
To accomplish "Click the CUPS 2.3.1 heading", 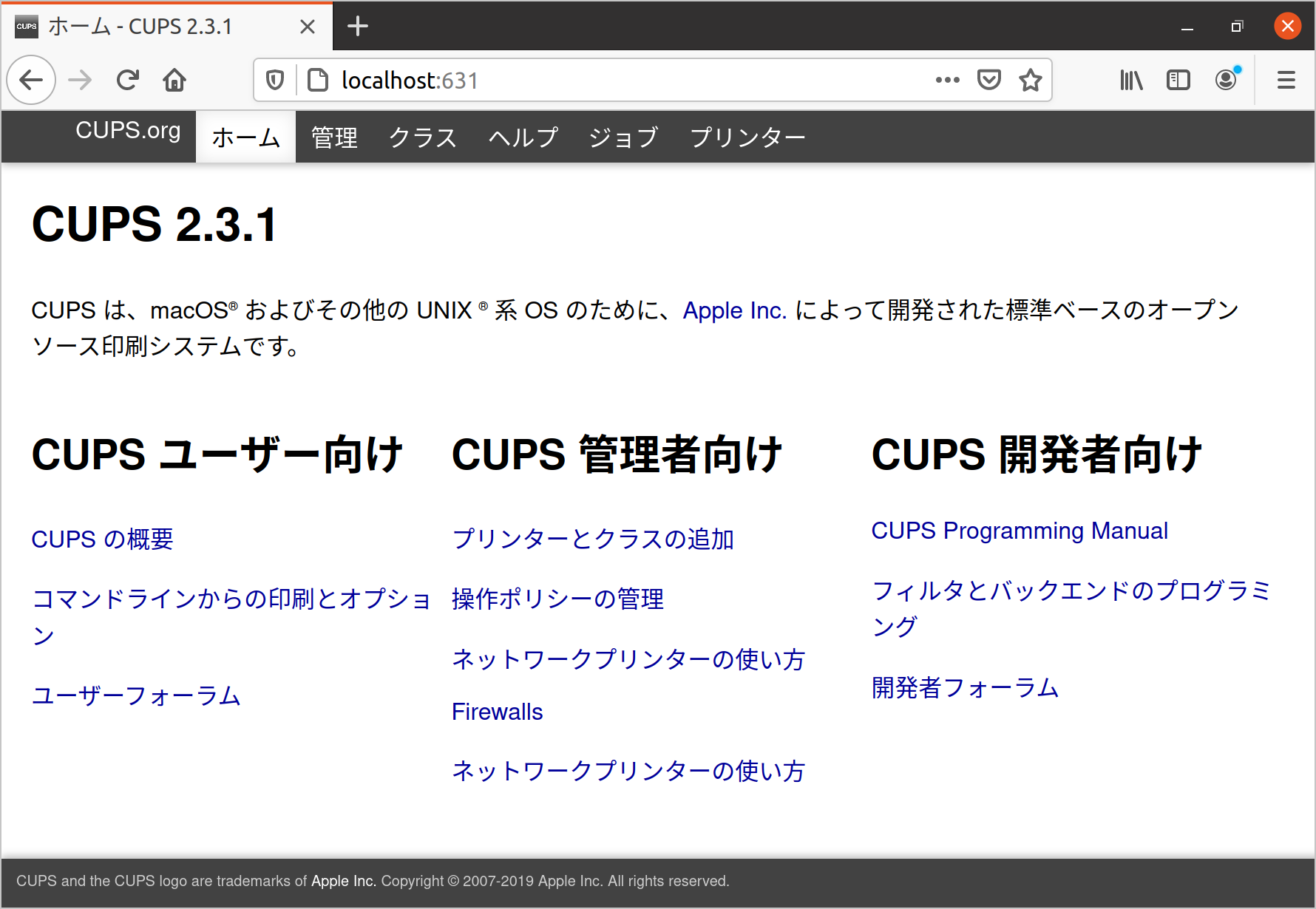I will [x=155, y=225].
